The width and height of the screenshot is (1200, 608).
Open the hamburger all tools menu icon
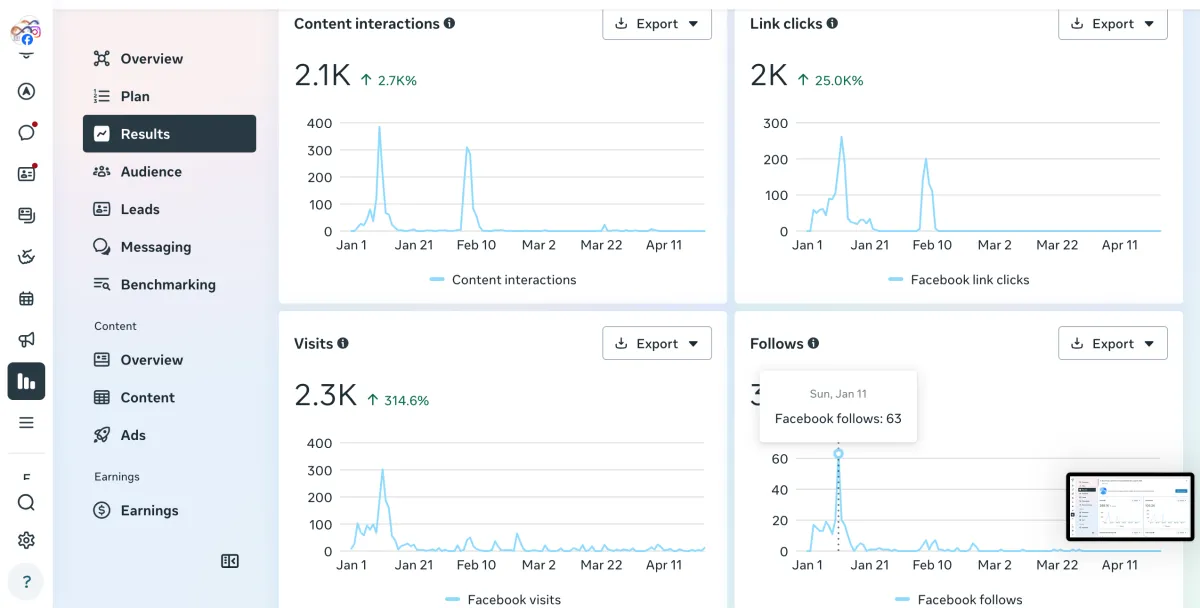27,423
